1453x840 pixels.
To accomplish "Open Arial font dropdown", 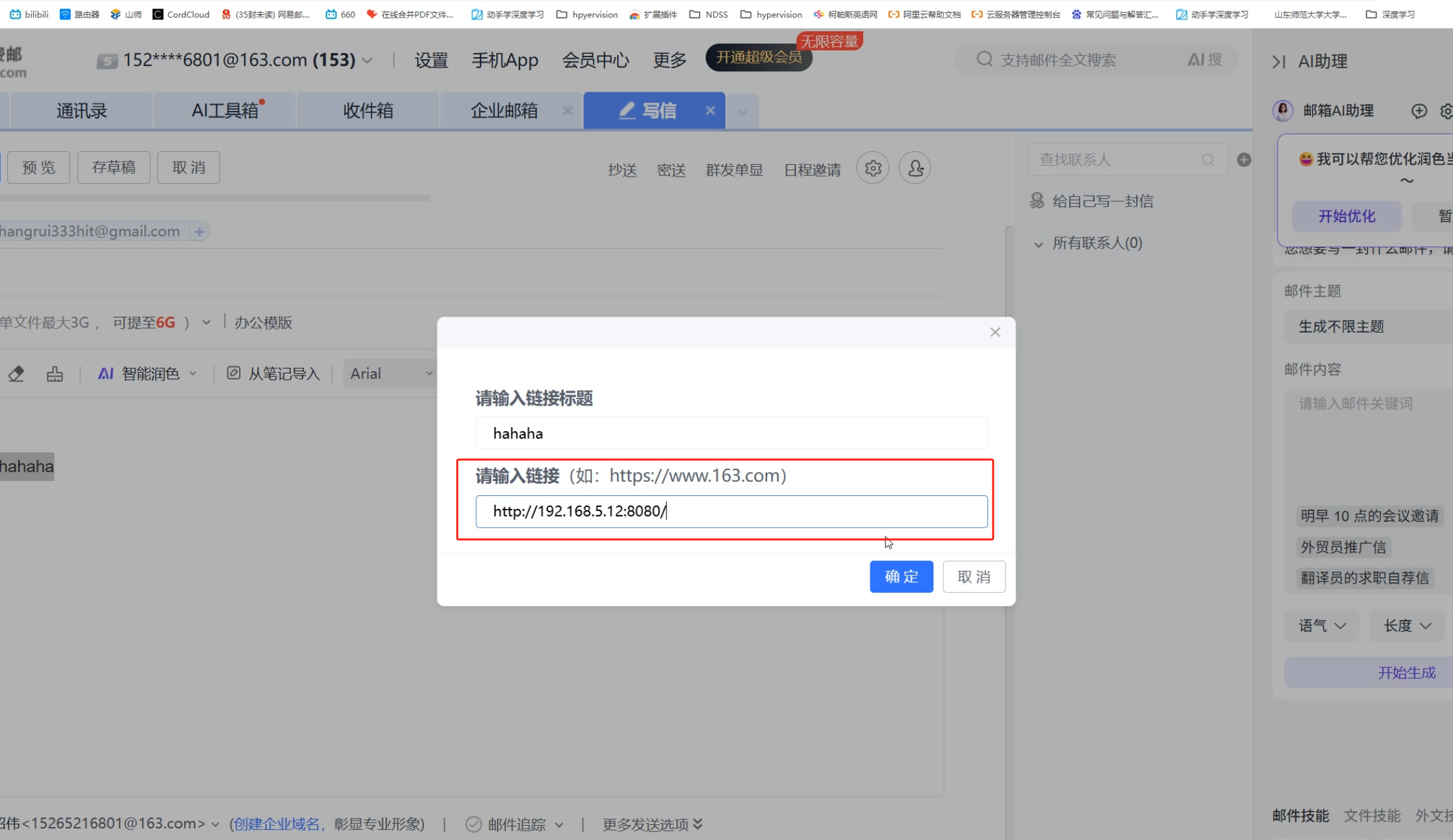I will 390,374.
